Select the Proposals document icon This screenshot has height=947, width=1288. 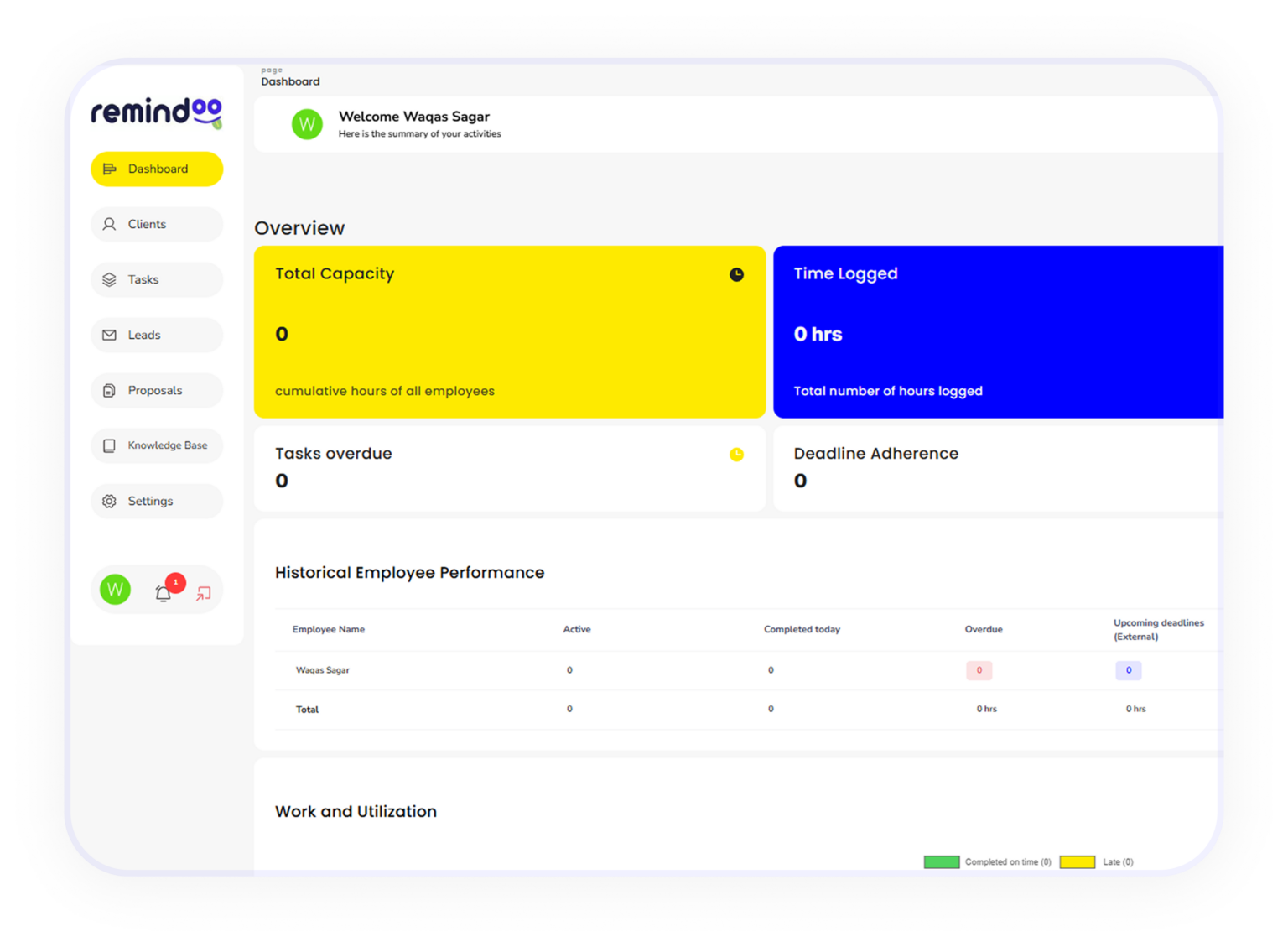click(x=109, y=390)
